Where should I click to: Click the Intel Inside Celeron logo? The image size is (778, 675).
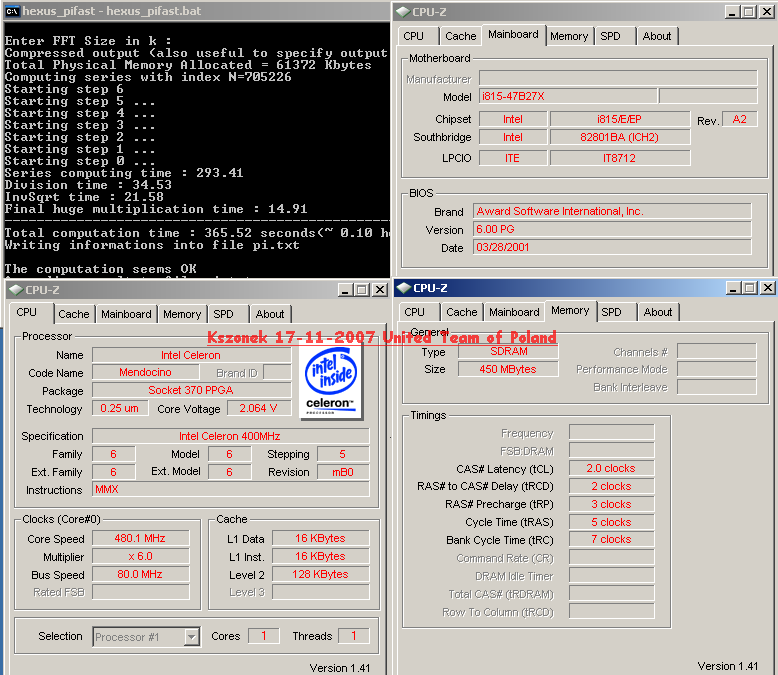tap(331, 381)
